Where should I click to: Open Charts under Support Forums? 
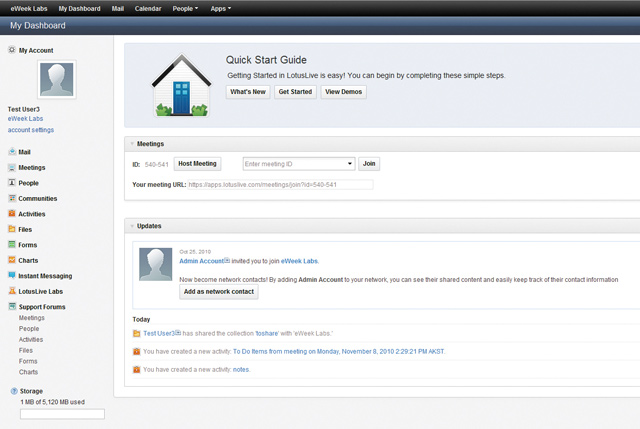(28, 372)
